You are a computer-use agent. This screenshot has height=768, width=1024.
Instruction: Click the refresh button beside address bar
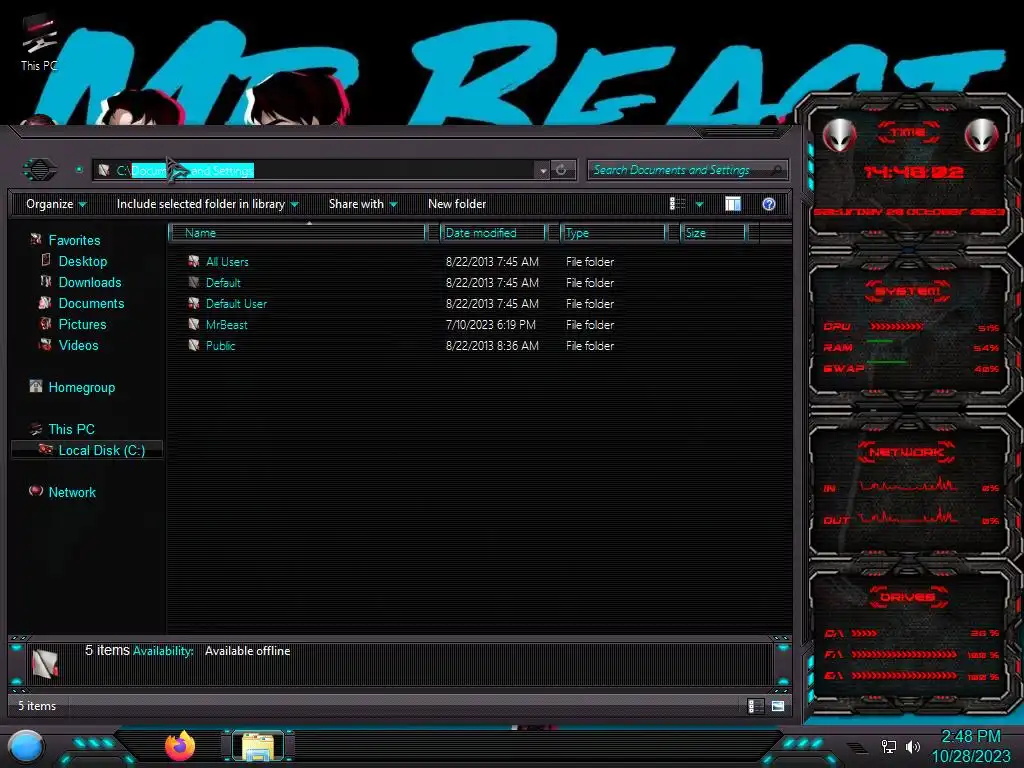click(562, 170)
